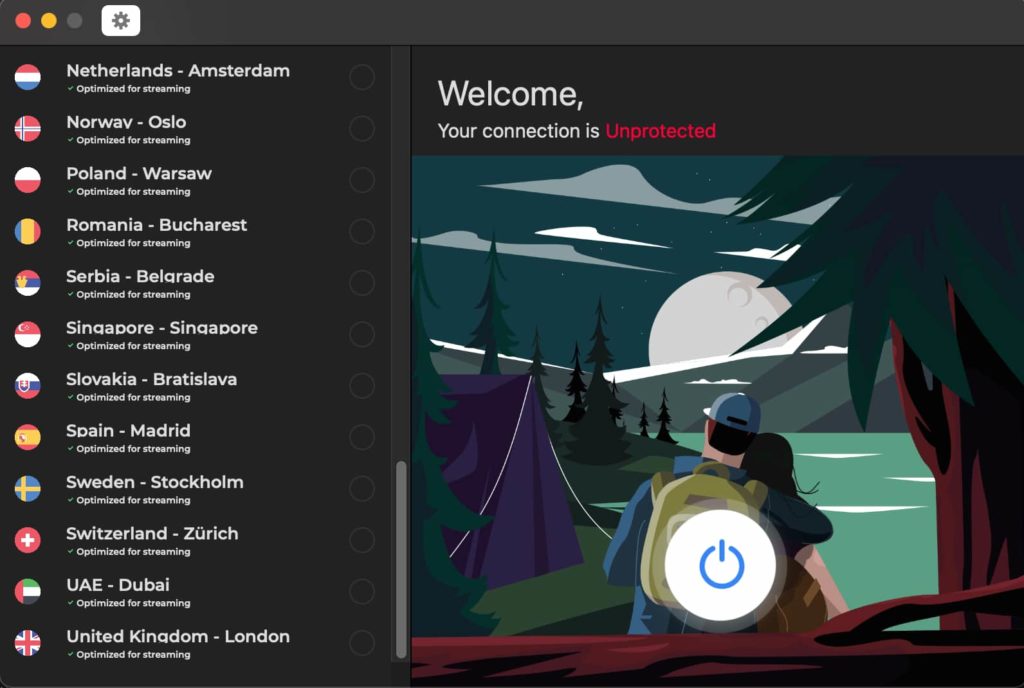The image size is (1024, 688).
Task: Select the Spain - Madrid server label
Action: (x=128, y=431)
